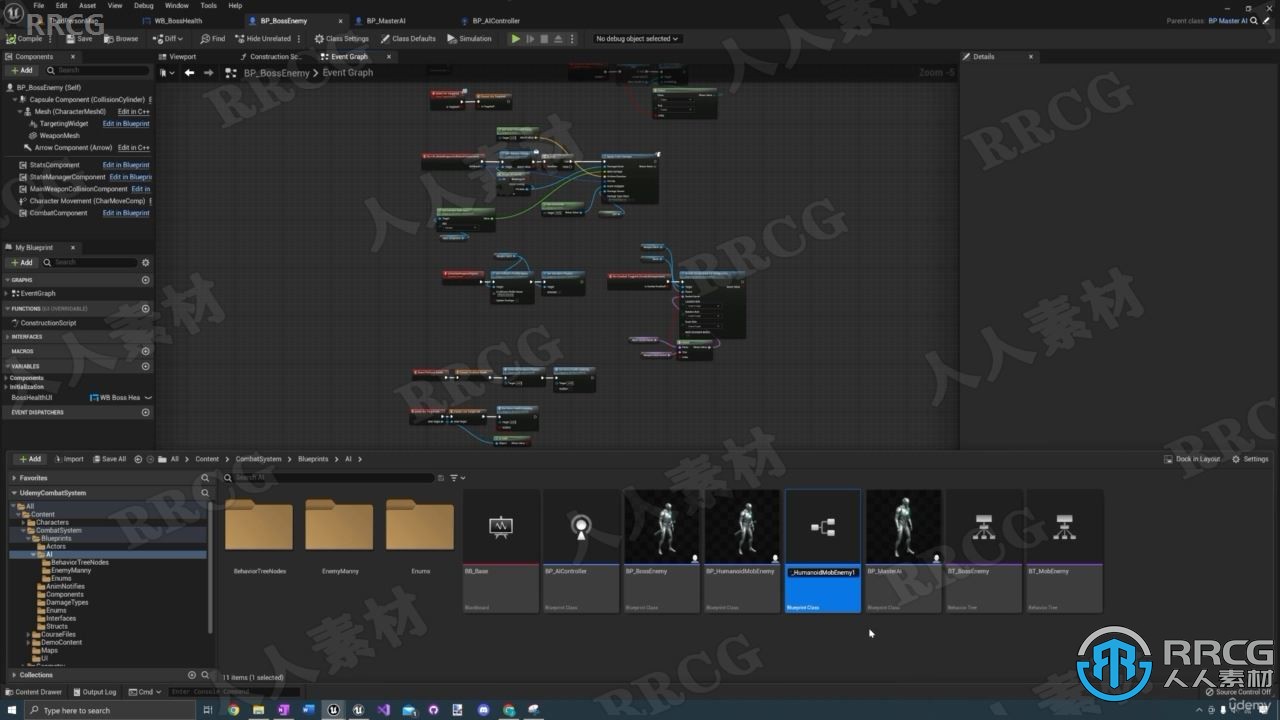This screenshot has height=720, width=1280.
Task: Open Content Browser filter options dropdown
Action: pos(457,478)
